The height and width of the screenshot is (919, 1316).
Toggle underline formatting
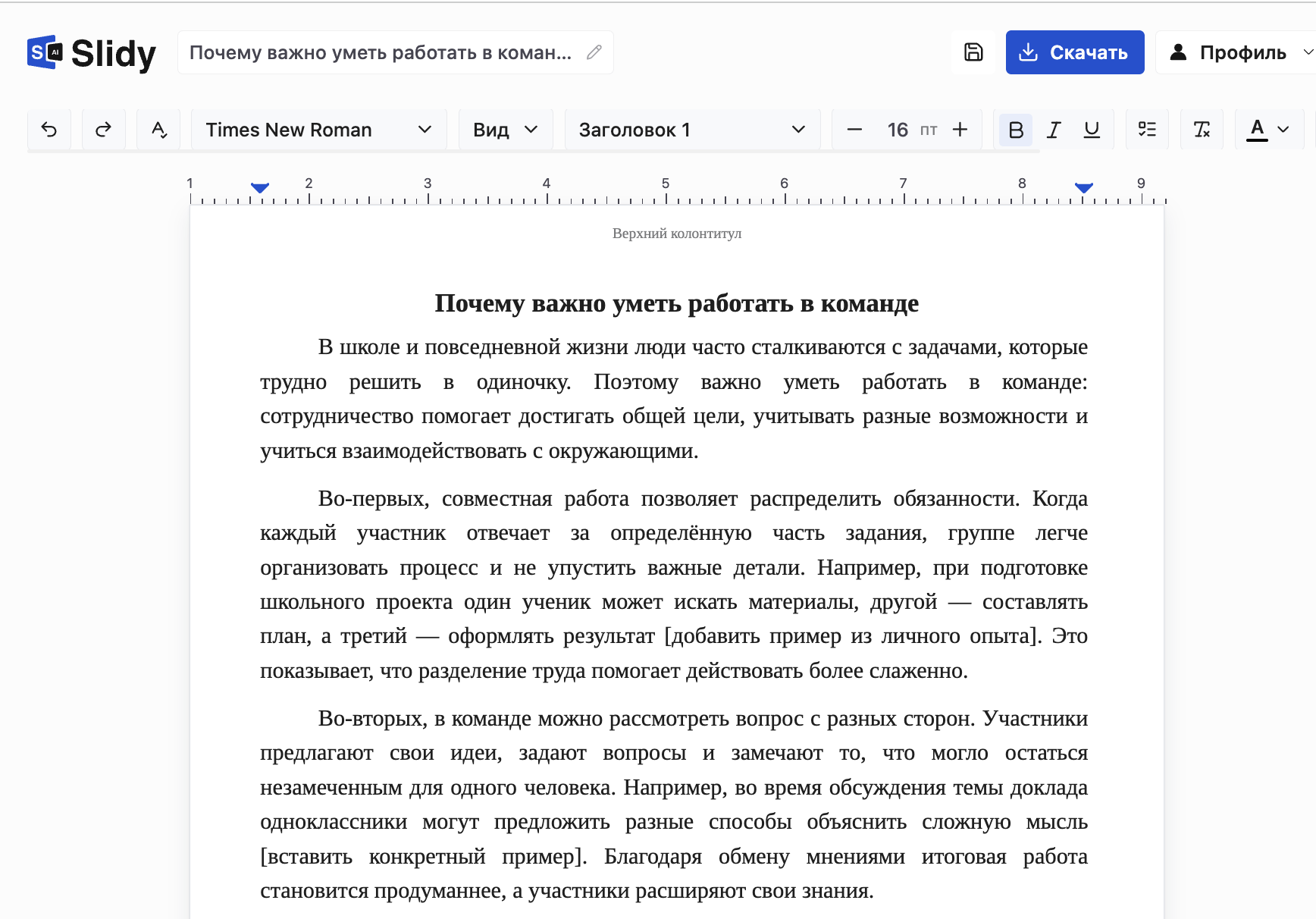coord(1092,130)
